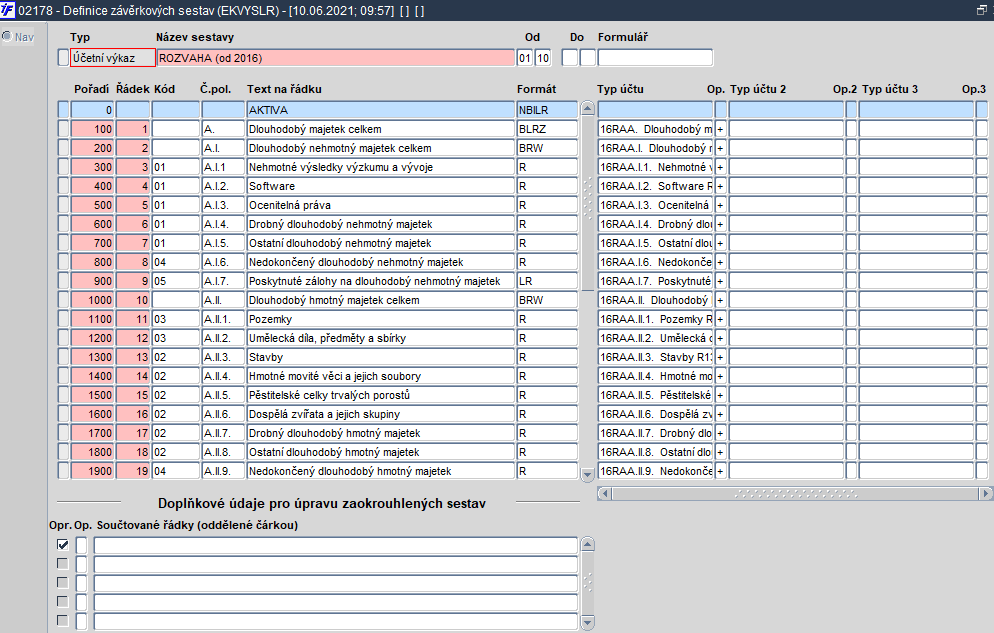Image resolution: width=994 pixels, height=633 pixels.
Task: Click the Č.pol. cell A.I.1
Action: point(223,167)
